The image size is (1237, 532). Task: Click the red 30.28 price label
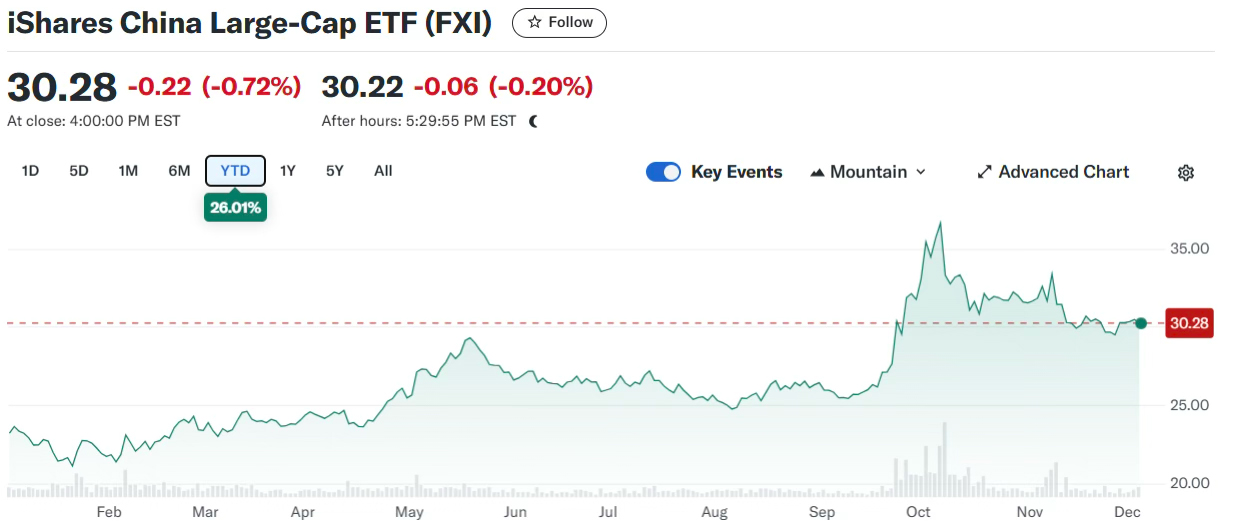1189,323
